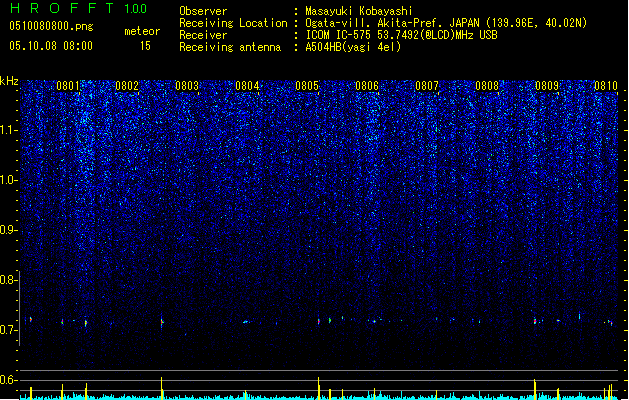Click the Ogata-vill. Akita-Pref. JAPAN location text
The height and width of the screenshot is (400, 629).
pyautogui.click(x=446, y=23)
